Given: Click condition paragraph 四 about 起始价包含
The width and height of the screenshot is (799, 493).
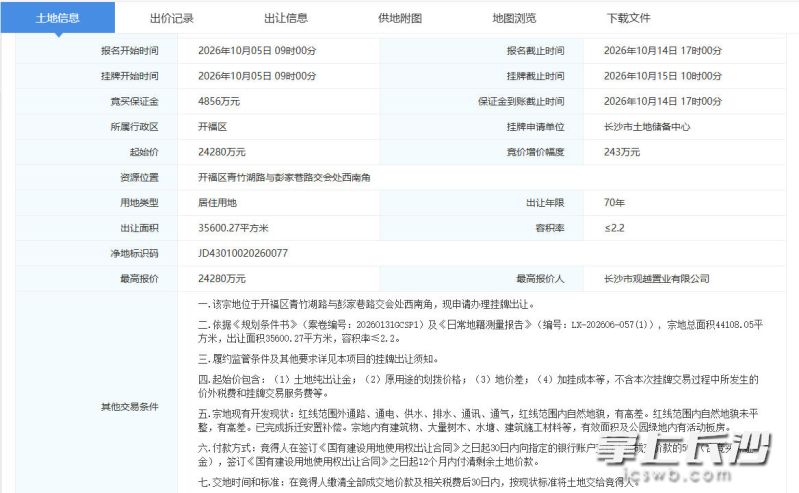Looking at the screenshot, I should [478, 386].
